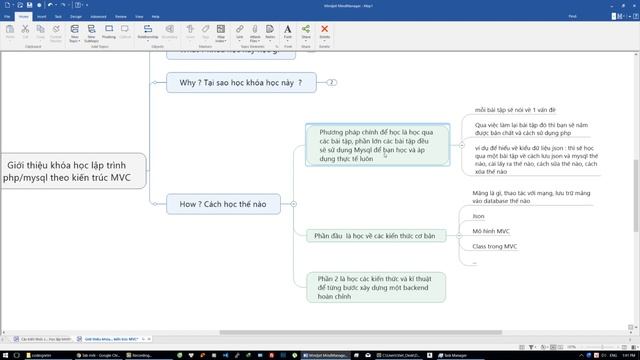The height and width of the screenshot is (360, 640).
Task: Click the Redo arrow icon
Action: pyautogui.click(x=63, y=5)
